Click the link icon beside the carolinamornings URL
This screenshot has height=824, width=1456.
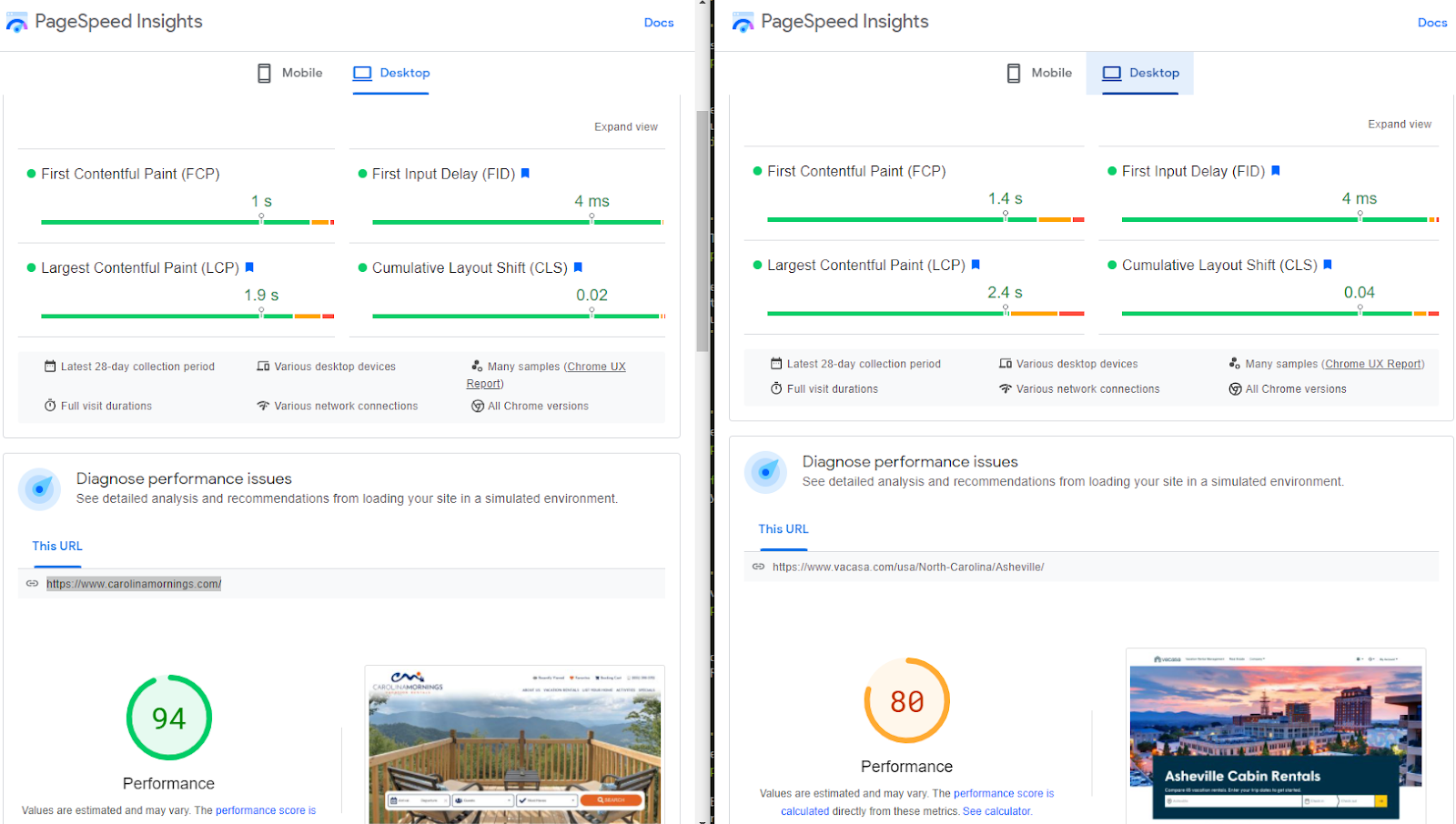tap(32, 584)
